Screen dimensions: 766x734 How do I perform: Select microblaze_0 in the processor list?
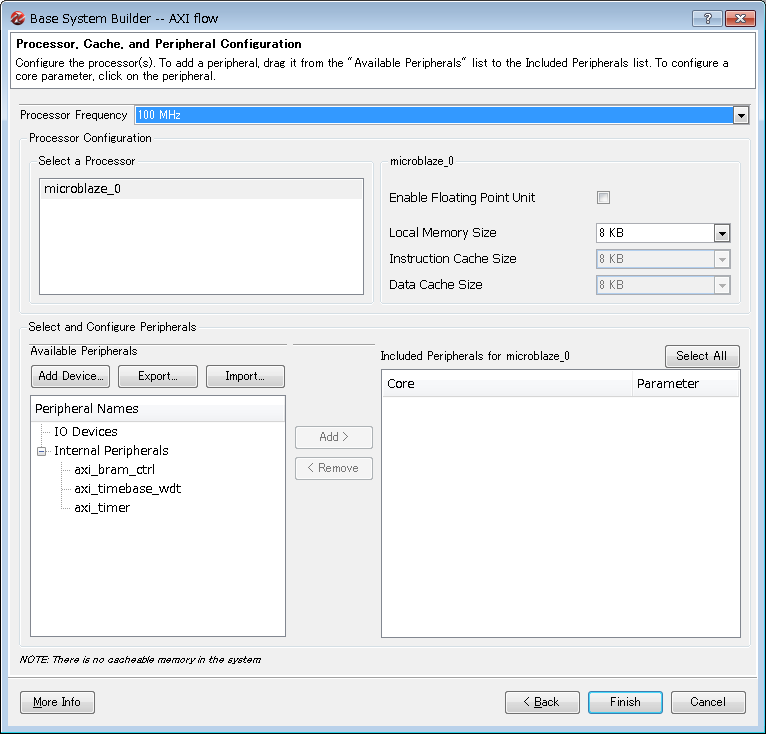[82, 189]
